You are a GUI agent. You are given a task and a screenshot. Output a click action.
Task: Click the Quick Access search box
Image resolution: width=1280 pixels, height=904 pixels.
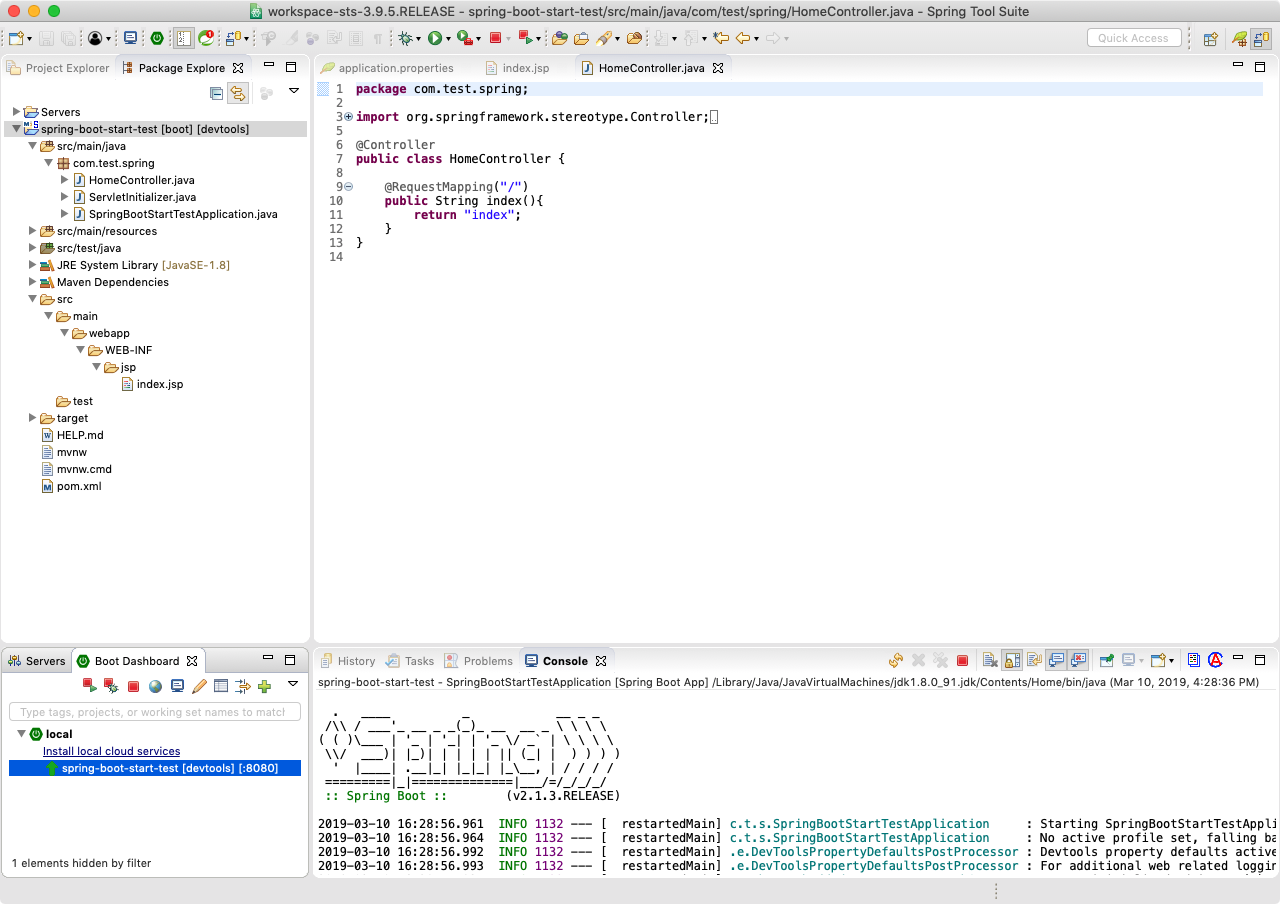coord(1133,38)
